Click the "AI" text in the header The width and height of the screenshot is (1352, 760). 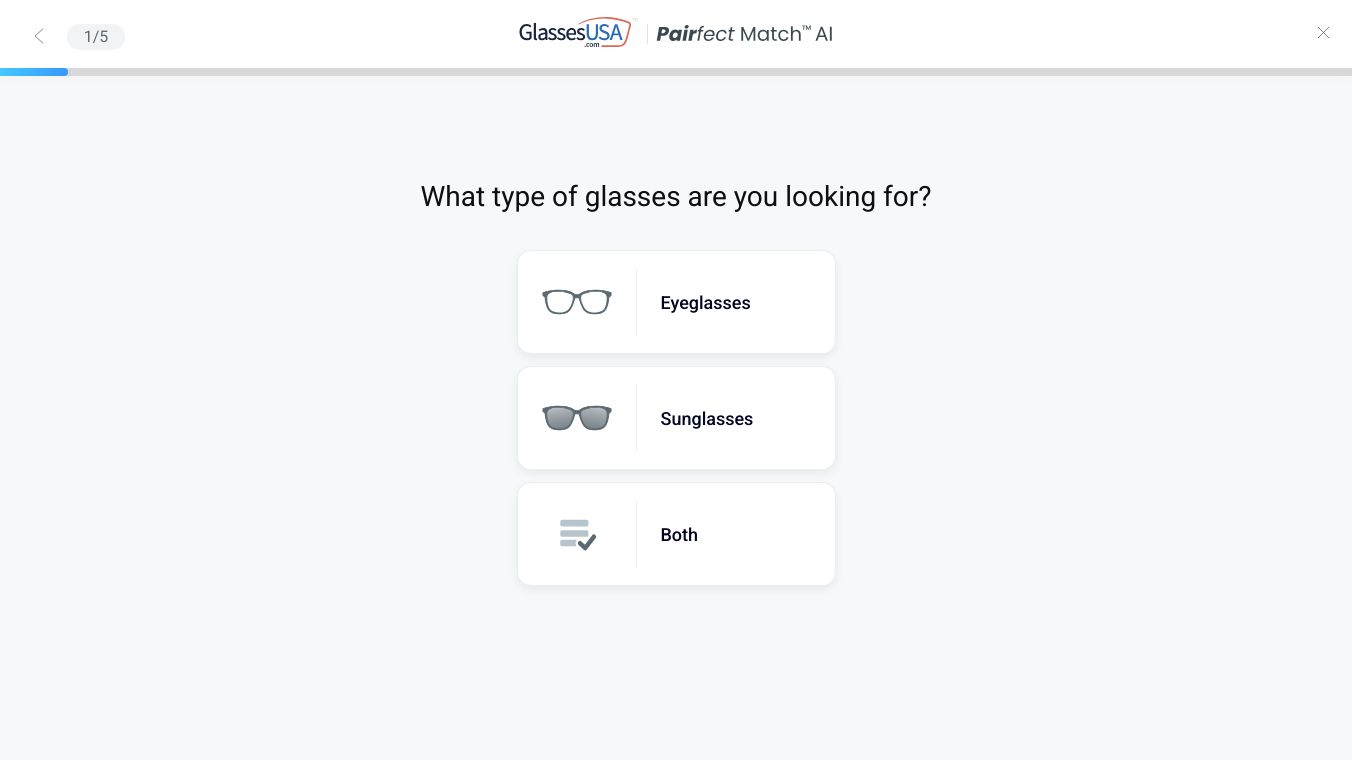tap(824, 34)
